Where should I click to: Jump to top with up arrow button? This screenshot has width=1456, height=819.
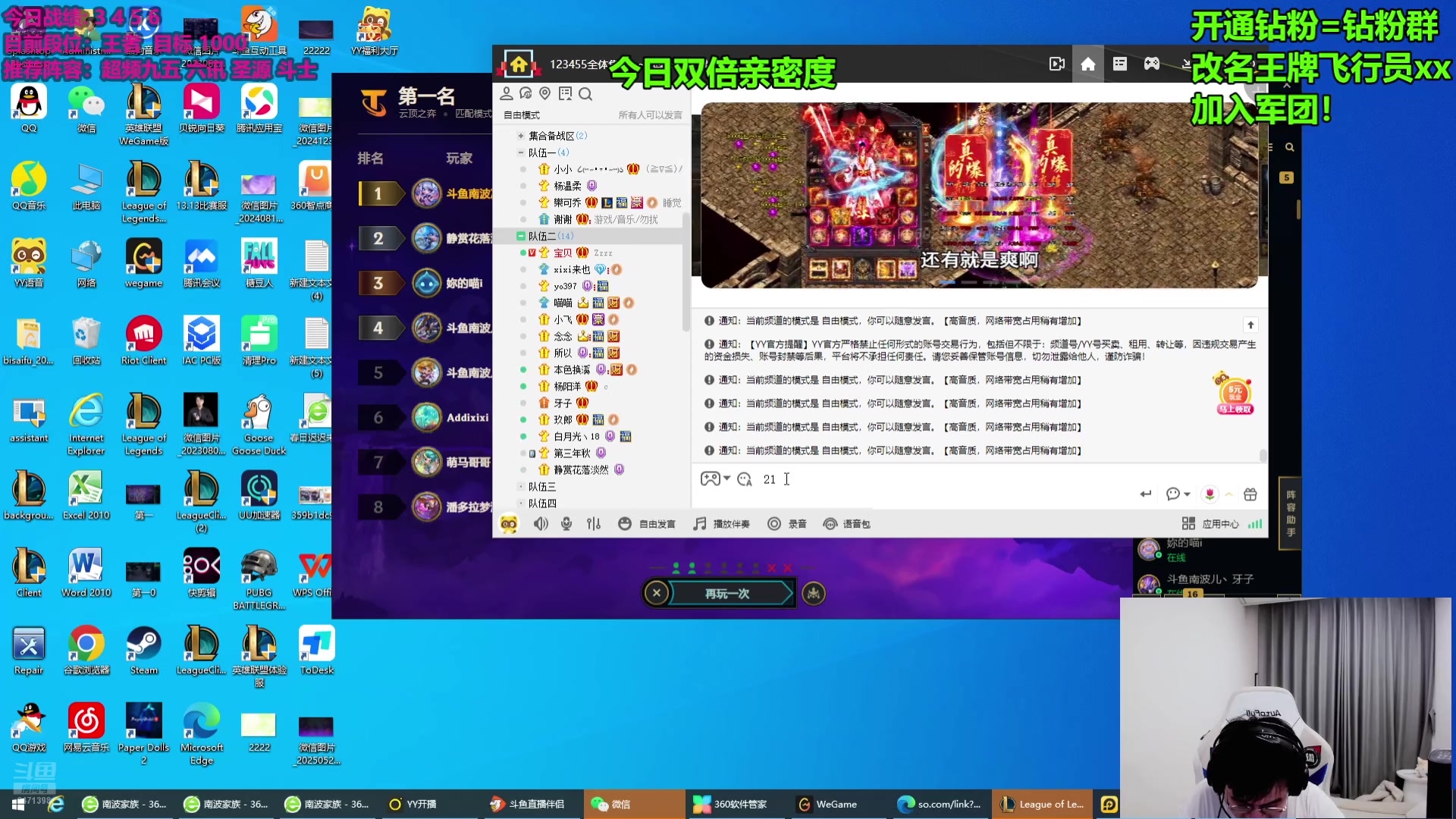point(1250,325)
